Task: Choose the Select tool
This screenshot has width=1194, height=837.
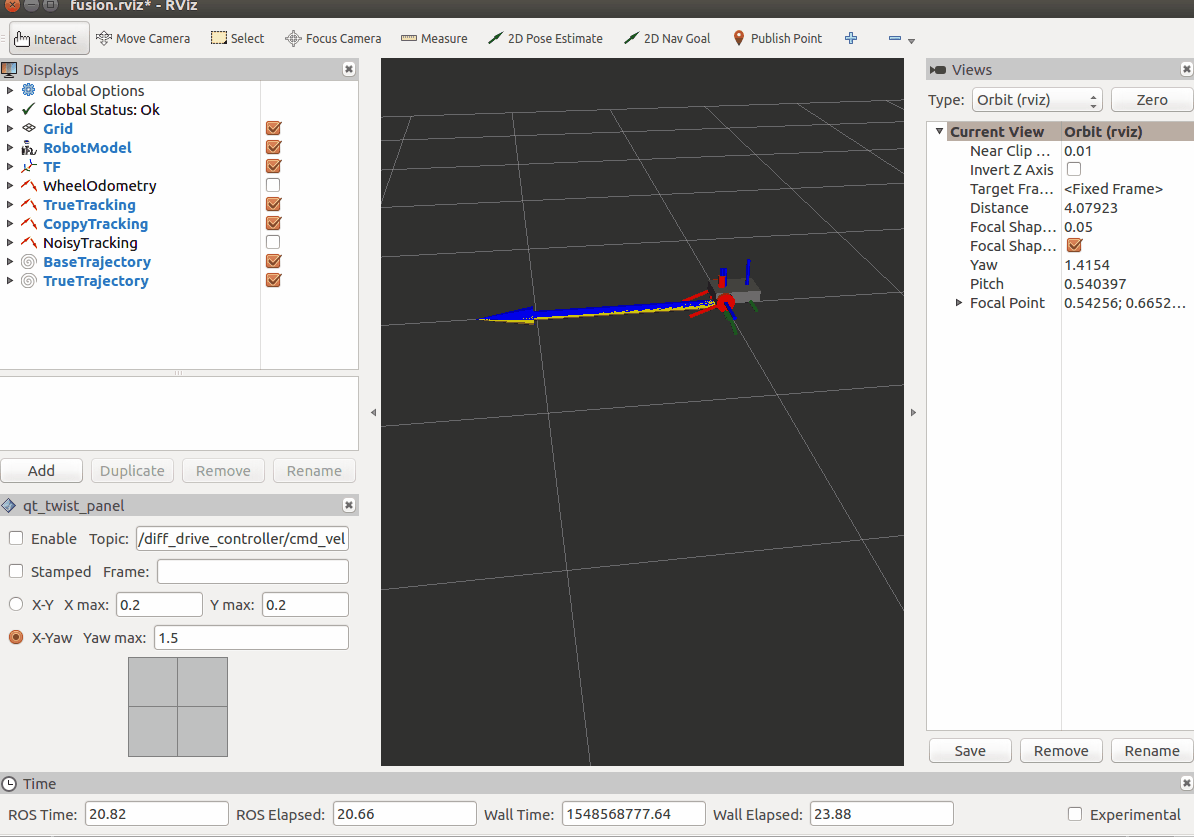Action: click(x=237, y=38)
